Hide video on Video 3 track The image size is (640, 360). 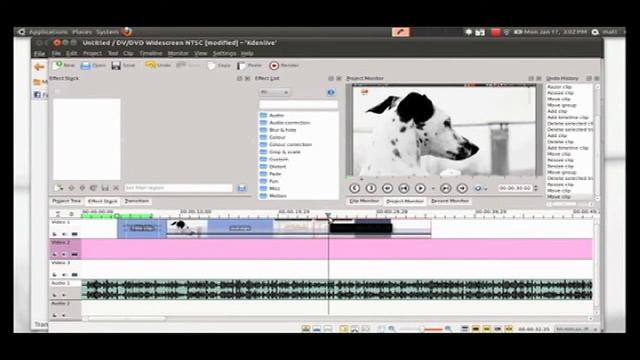(x=74, y=275)
